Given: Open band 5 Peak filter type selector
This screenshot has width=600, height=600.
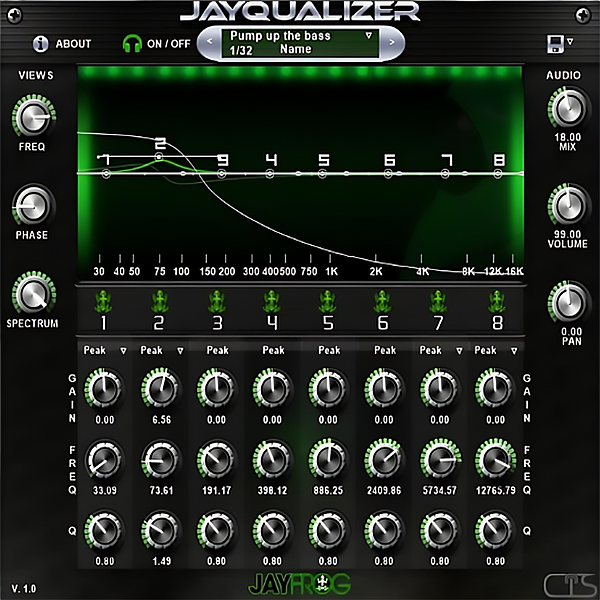Looking at the screenshot, I should coord(329,351).
